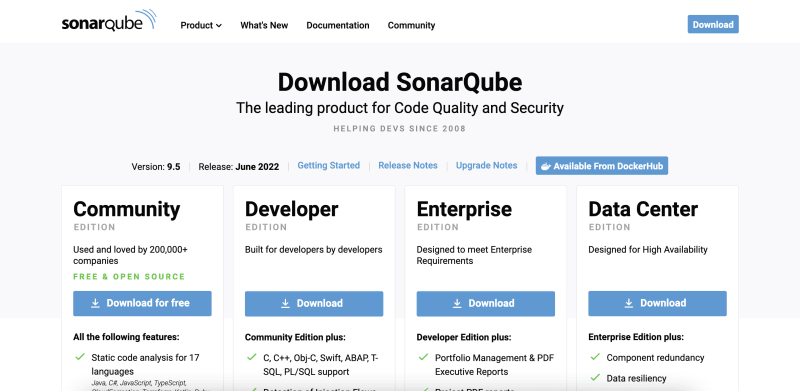800x391 pixels.
Task: Click 'Developer Edition plus:' heading
Action: [x=464, y=337]
